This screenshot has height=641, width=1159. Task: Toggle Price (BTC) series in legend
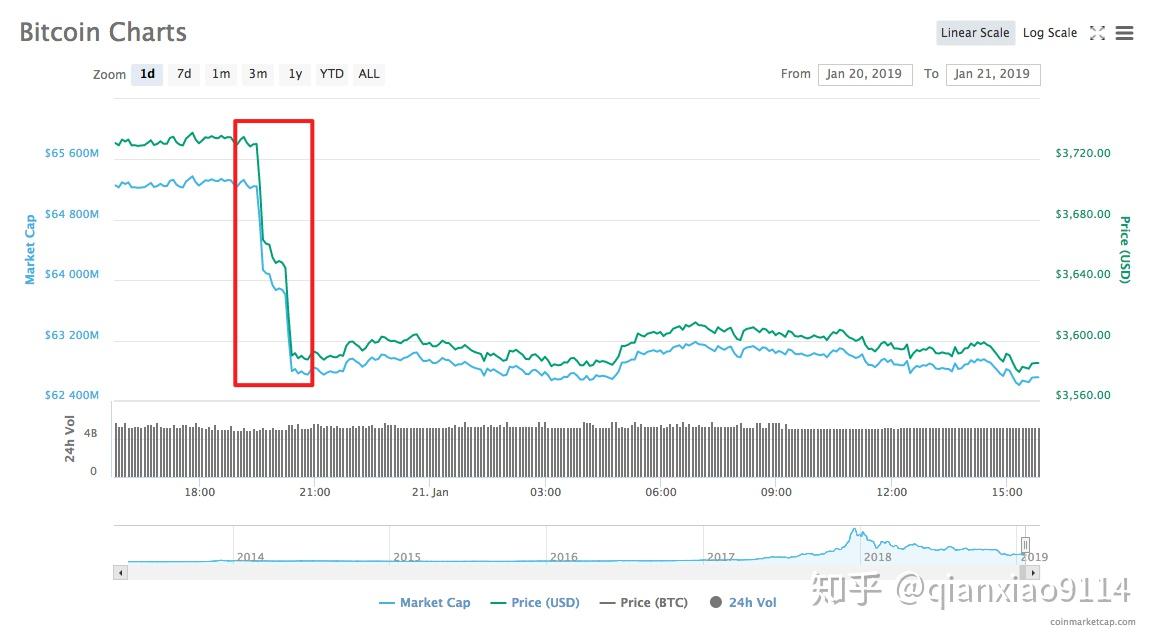(x=644, y=603)
